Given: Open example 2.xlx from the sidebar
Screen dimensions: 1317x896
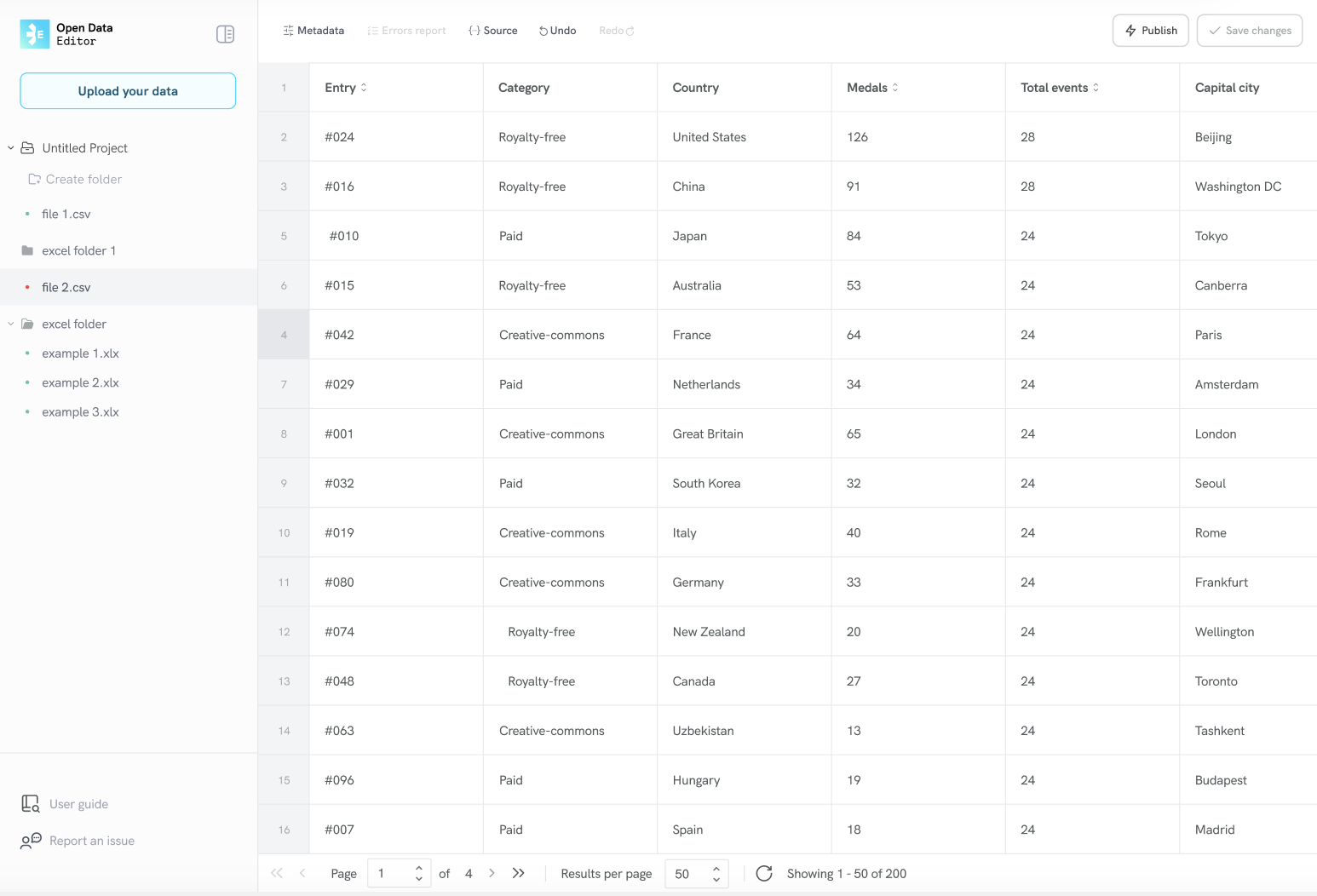Looking at the screenshot, I should (x=80, y=382).
